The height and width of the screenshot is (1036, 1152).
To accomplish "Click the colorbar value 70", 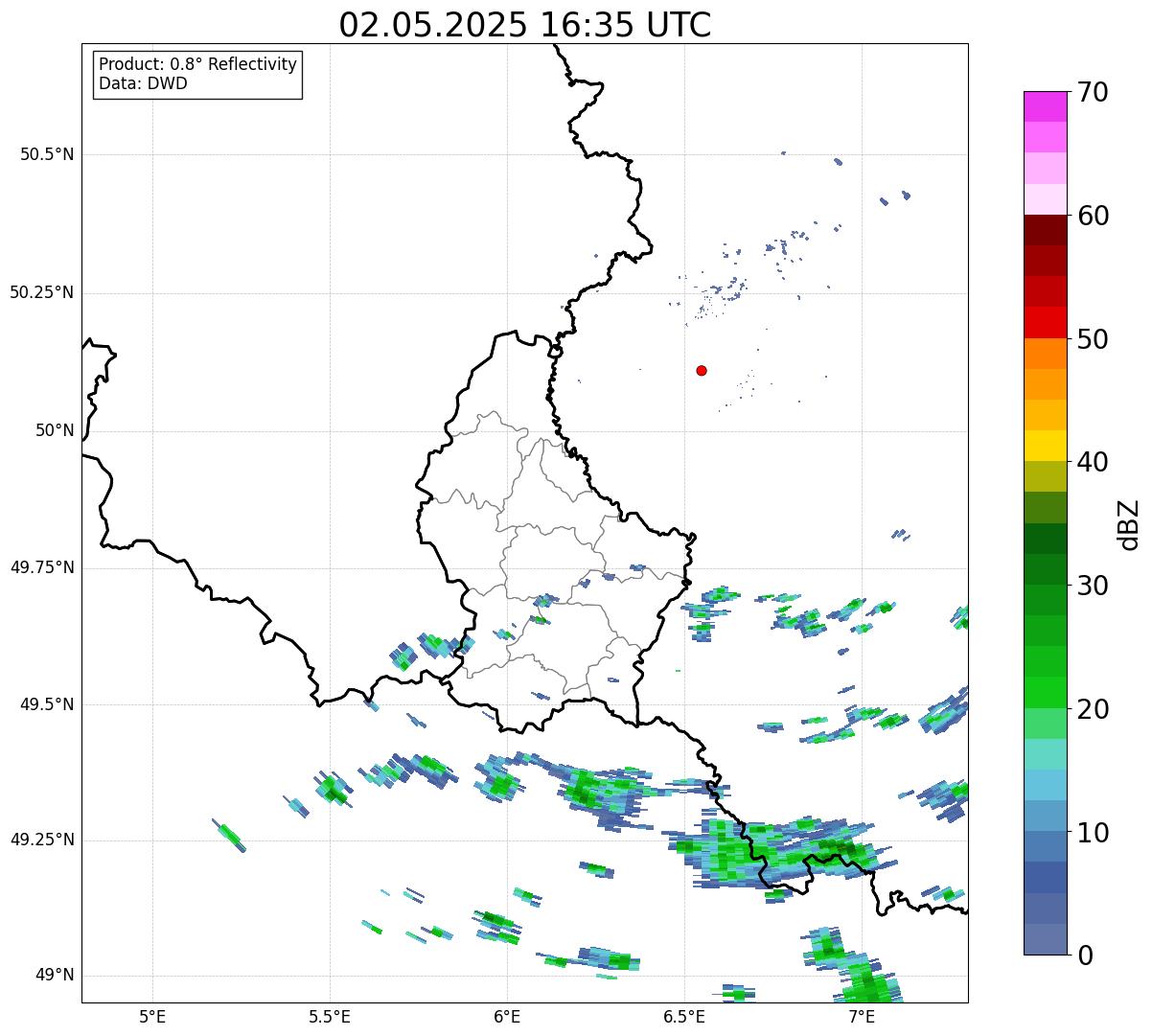I will (x=1093, y=93).
